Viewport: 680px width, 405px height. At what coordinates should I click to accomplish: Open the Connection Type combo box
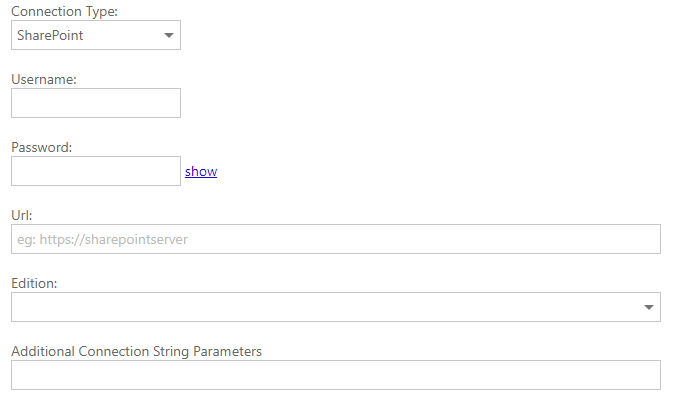point(95,35)
